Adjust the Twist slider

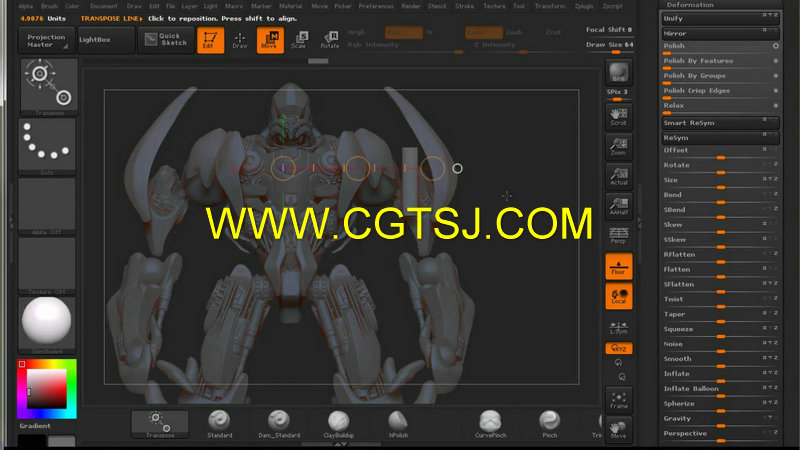(x=720, y=301)
